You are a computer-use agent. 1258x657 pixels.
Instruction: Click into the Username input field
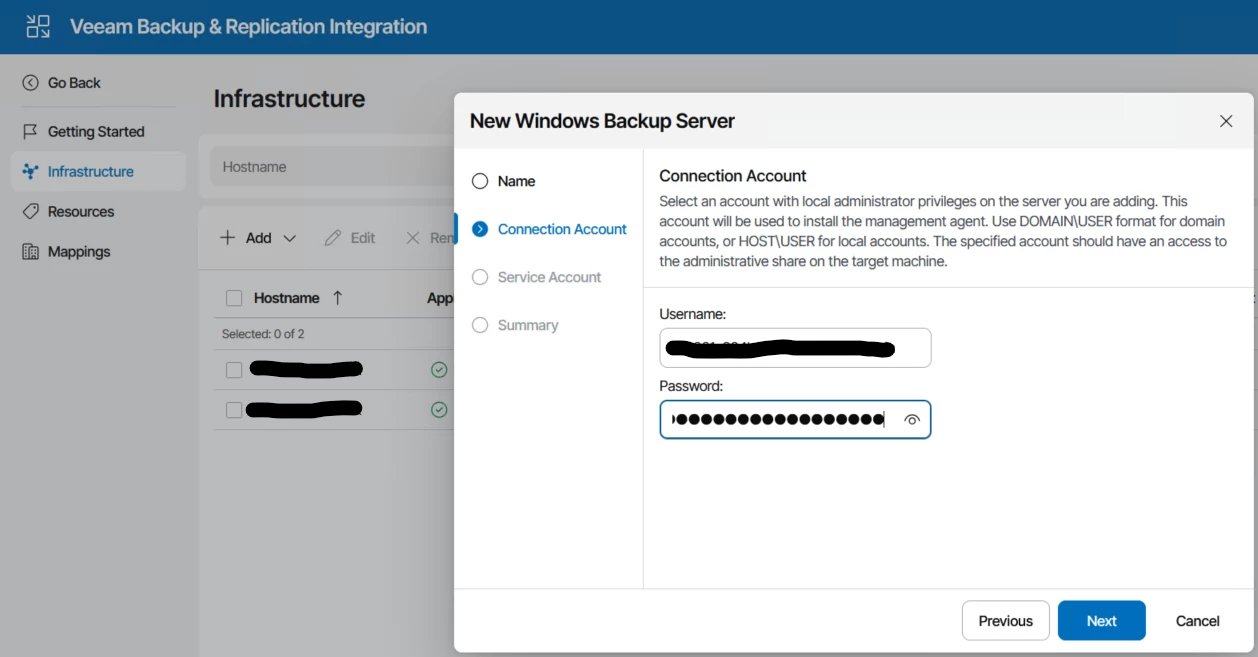pyautogui.click(x=795, y=348)
